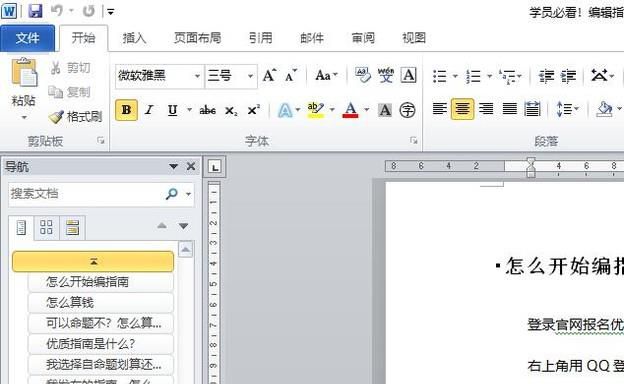Apply distributed alignment
Image resolution: width=624 pixels, height=384 pixels.
[x=532, y=109]
